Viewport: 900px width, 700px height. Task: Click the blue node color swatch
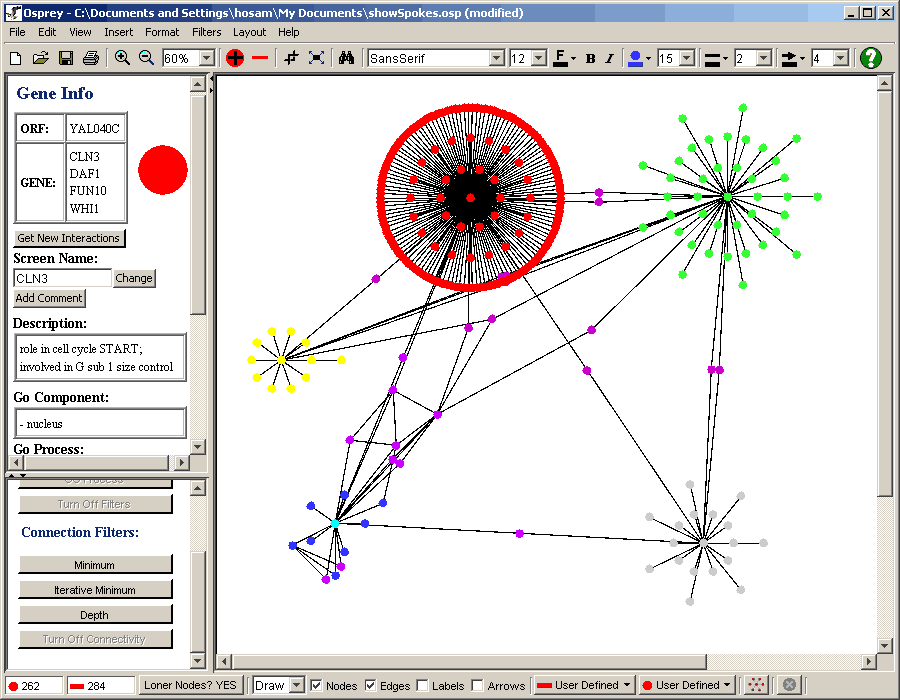point(634,58)
